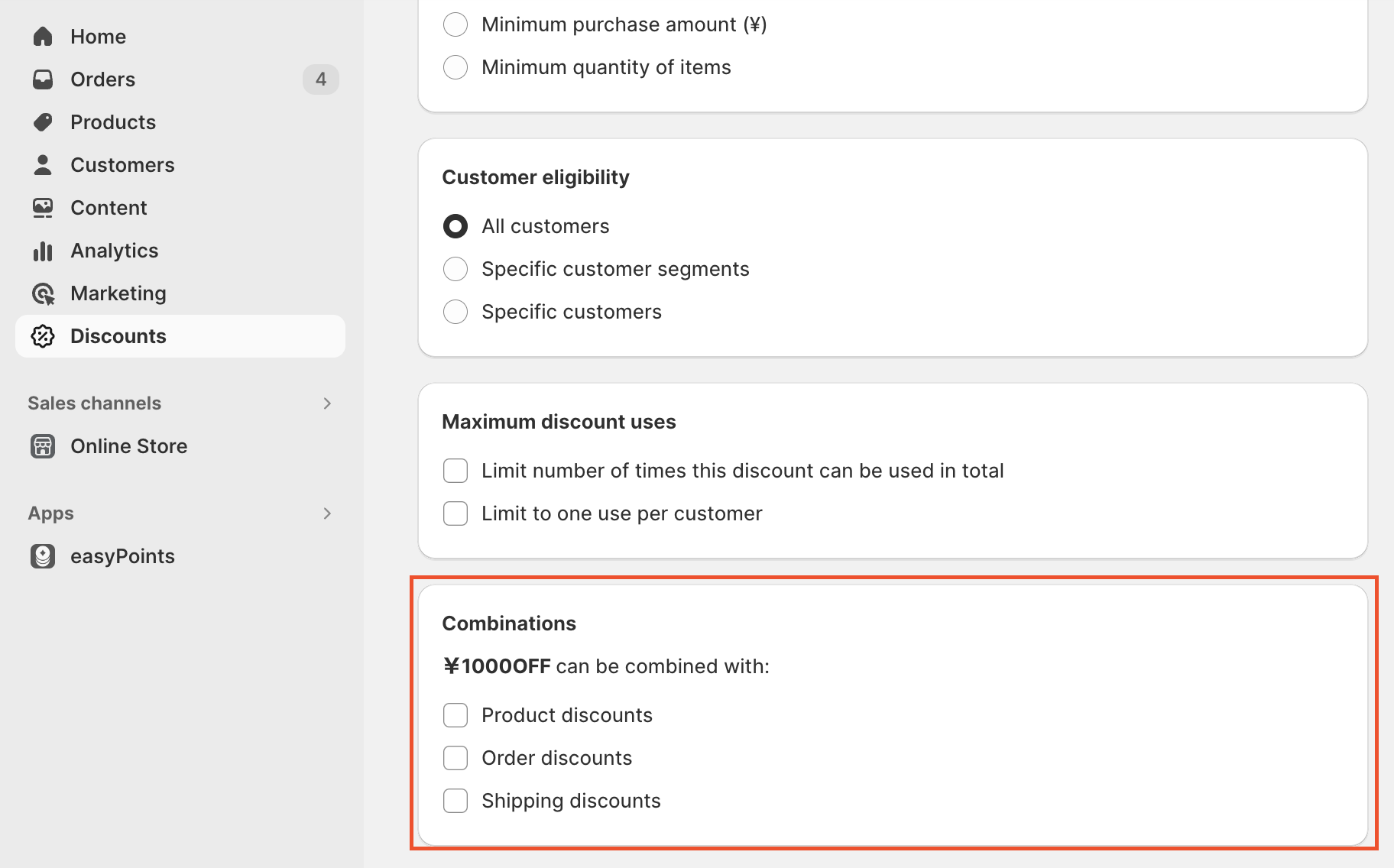Check Limit number of times discount used
Image resolution: width=1394 pixels, height=868 pixels.
coord(455,471)
